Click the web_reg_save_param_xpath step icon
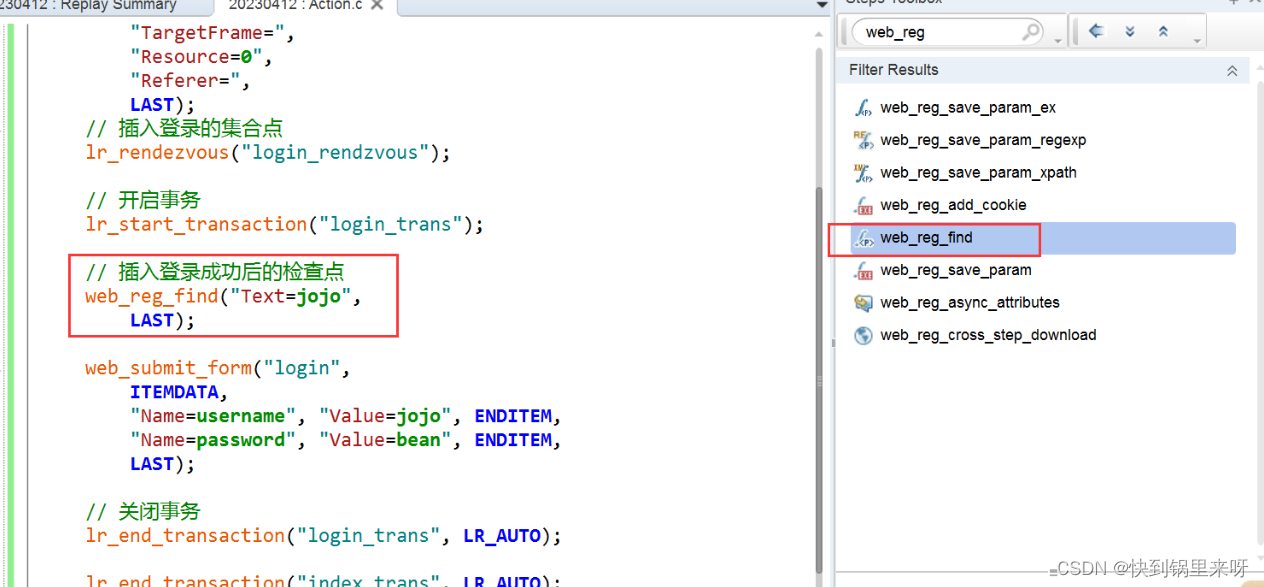 point(863,173)
